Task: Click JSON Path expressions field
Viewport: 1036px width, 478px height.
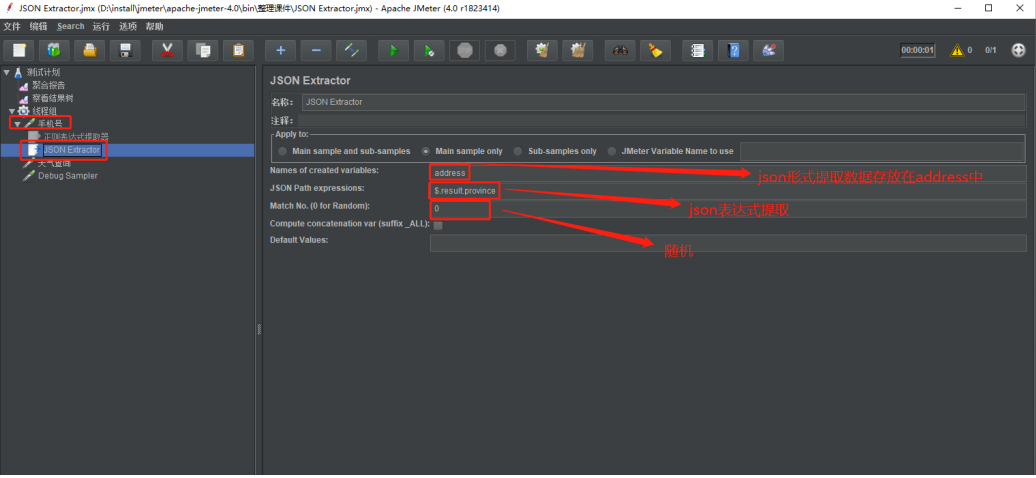Action: (728, 191)
